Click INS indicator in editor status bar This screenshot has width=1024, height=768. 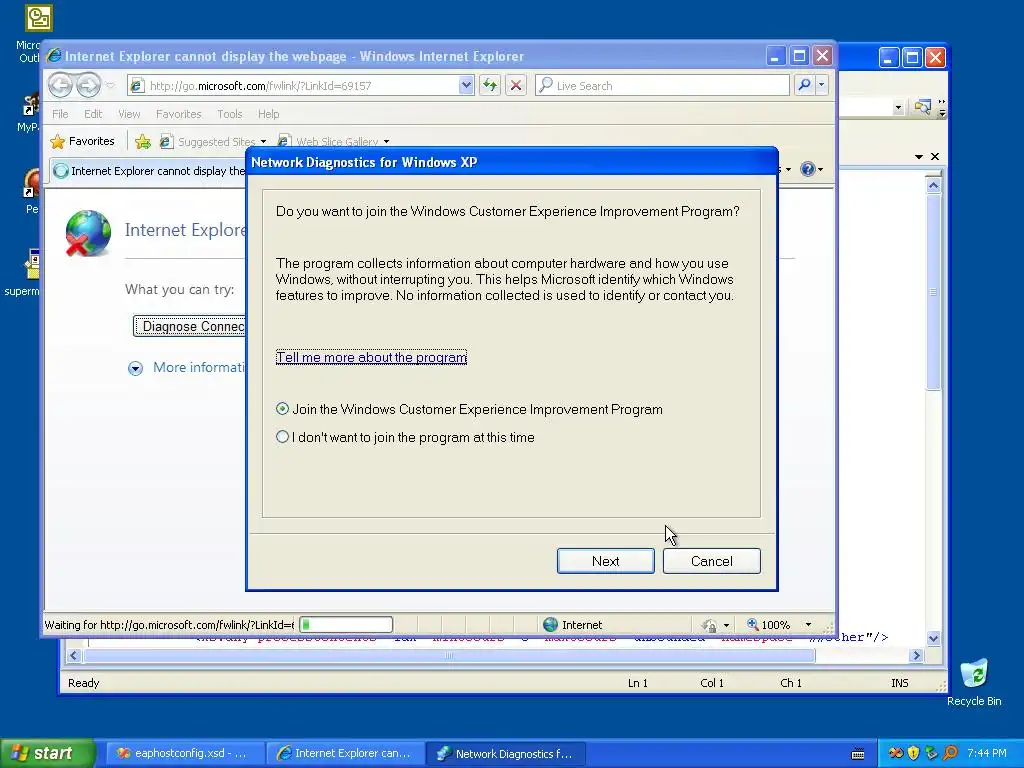point(899,683)
